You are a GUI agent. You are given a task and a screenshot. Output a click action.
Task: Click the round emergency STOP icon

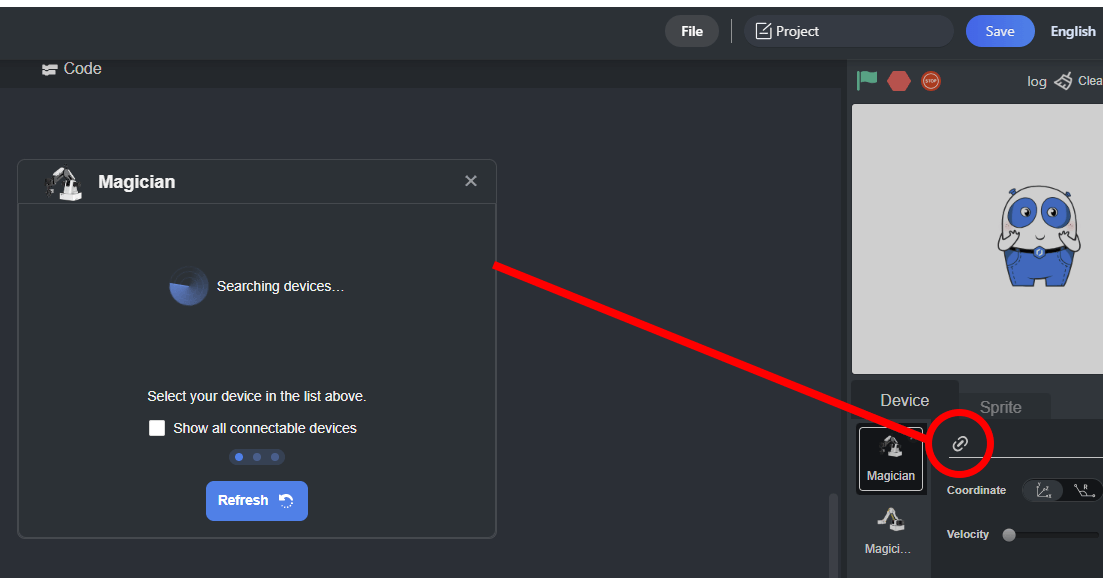(x=931, y=81)
